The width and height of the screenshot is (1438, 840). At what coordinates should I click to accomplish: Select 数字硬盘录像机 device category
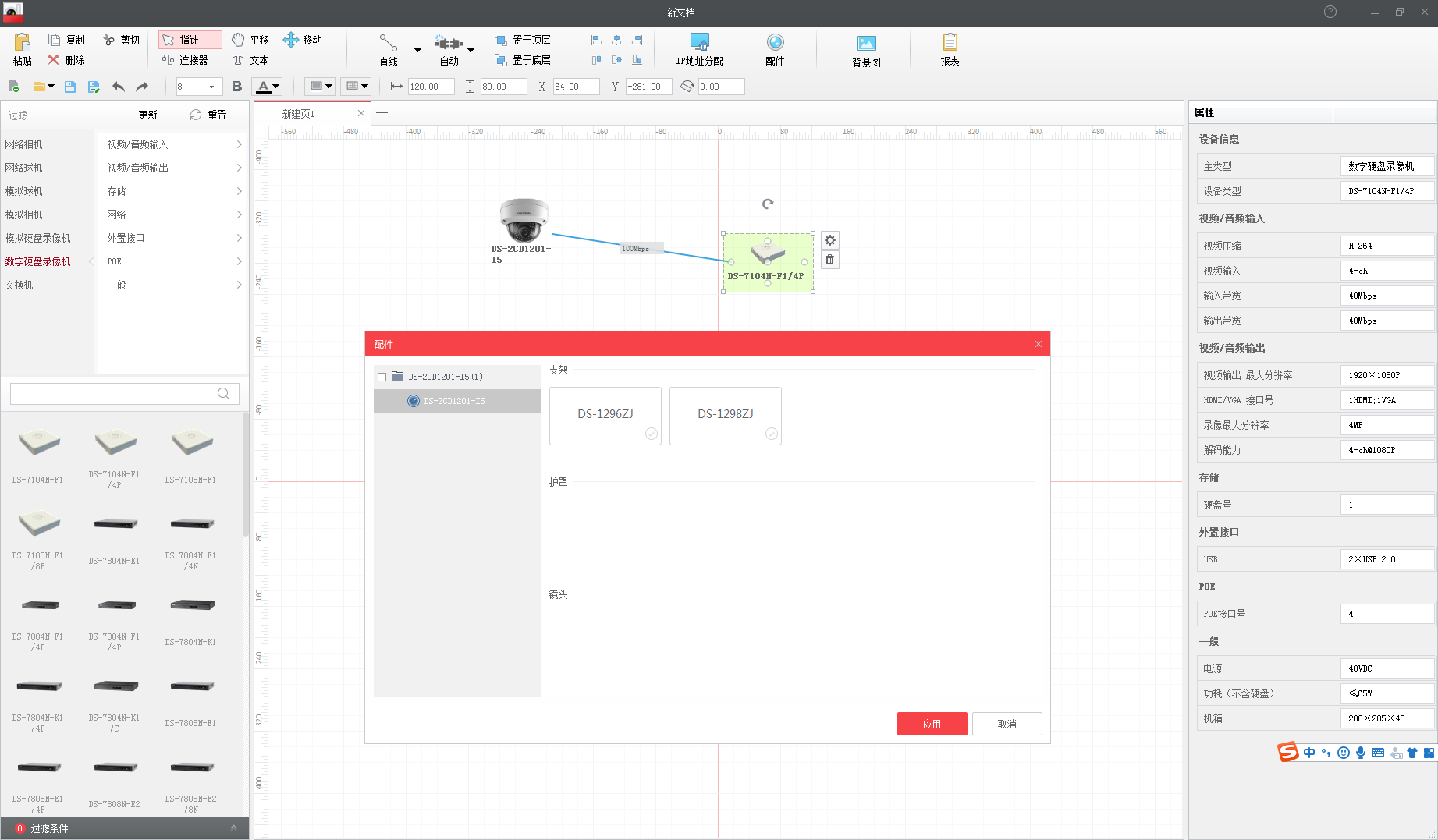(37, 261)
